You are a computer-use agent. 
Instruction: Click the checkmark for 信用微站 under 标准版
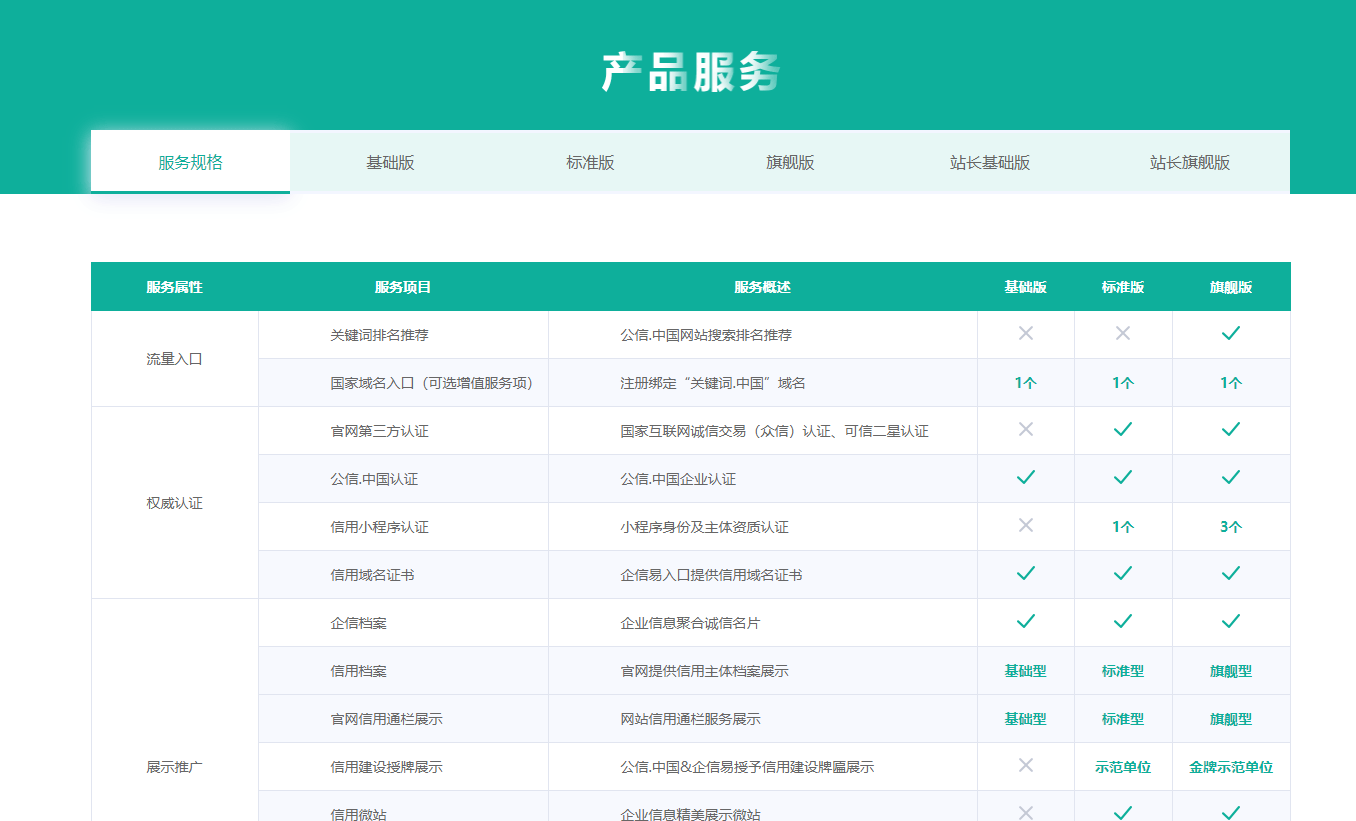click(x=1123, y=812)
